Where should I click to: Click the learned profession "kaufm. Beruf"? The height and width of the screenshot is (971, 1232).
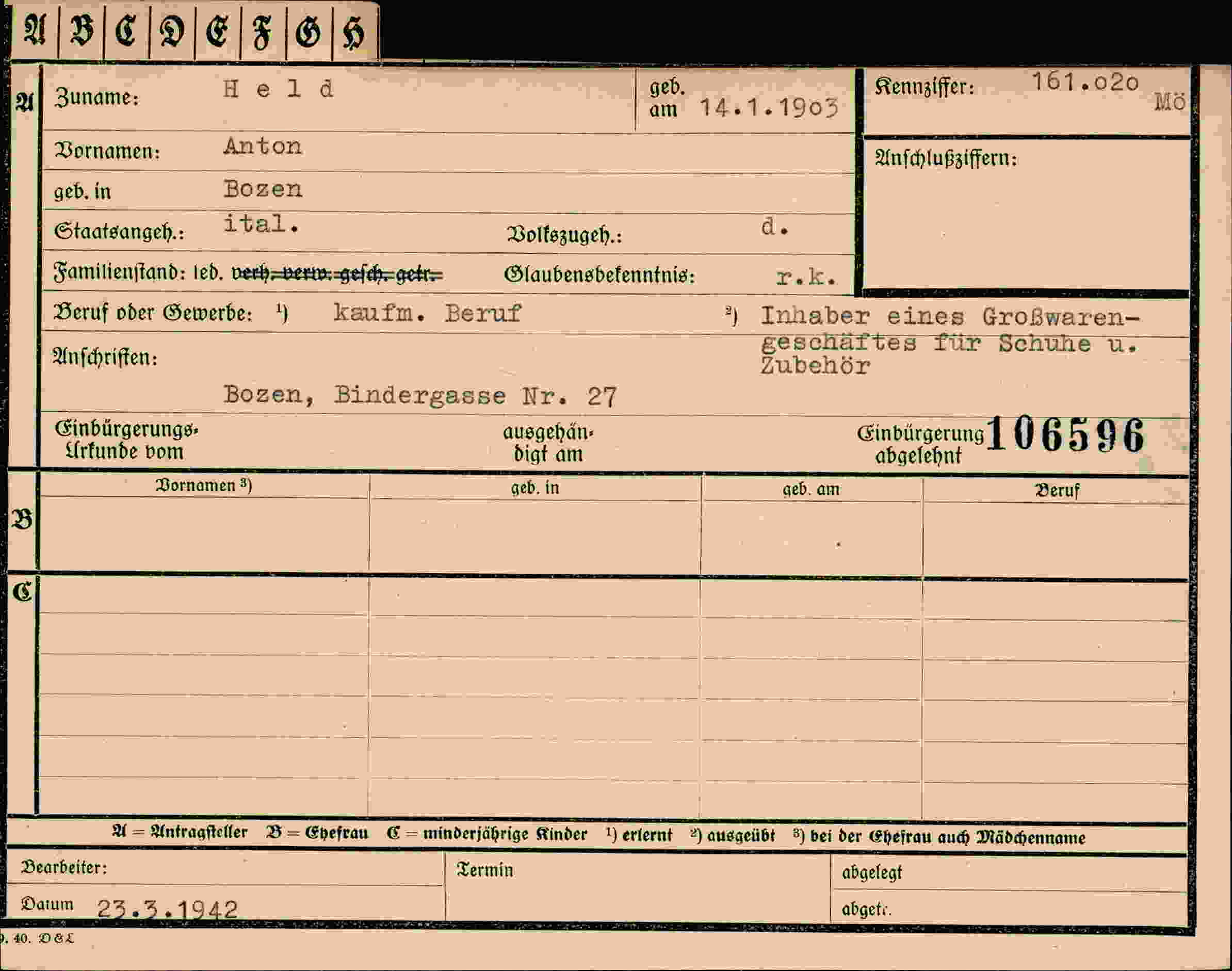pyautogui.click(x=427, y=313)
